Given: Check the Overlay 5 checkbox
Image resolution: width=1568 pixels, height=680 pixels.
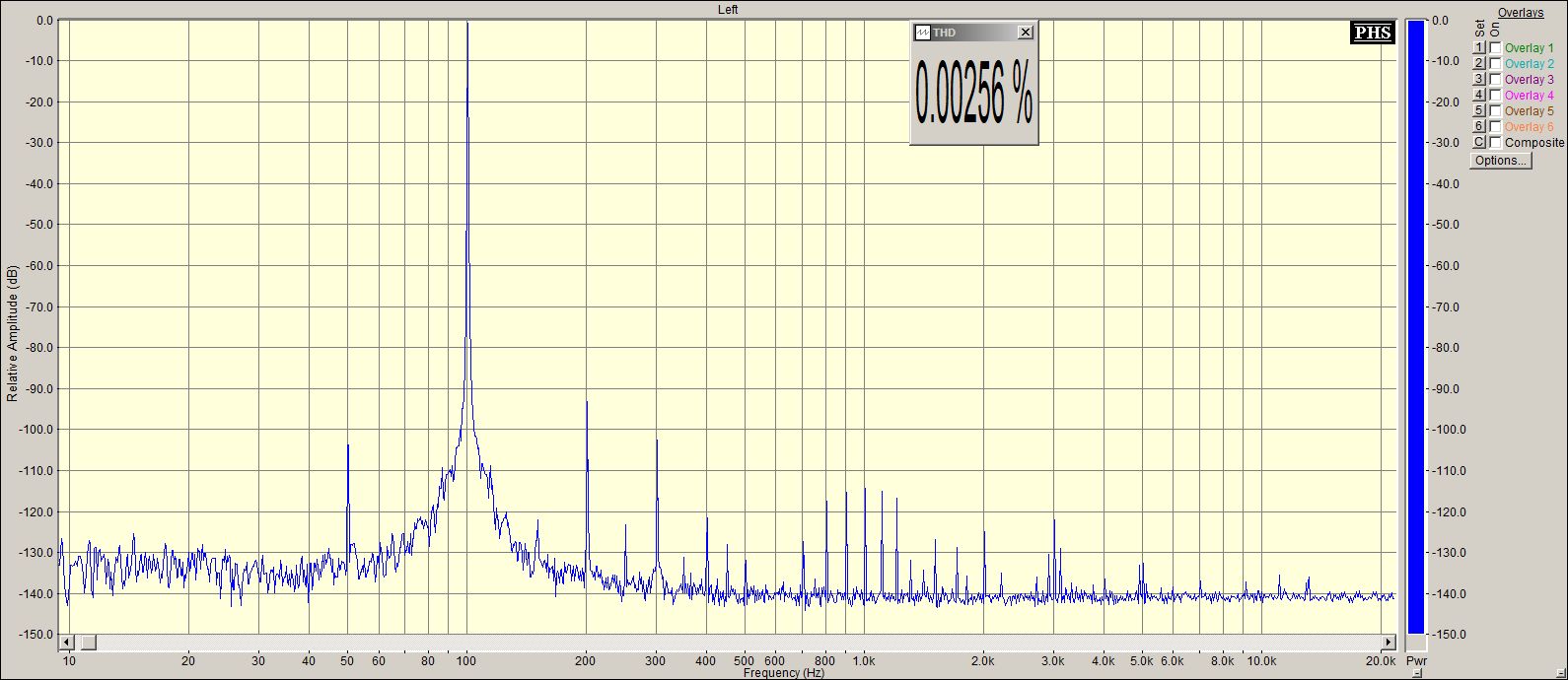Looking at the screenshot, I should [1495, 111].
